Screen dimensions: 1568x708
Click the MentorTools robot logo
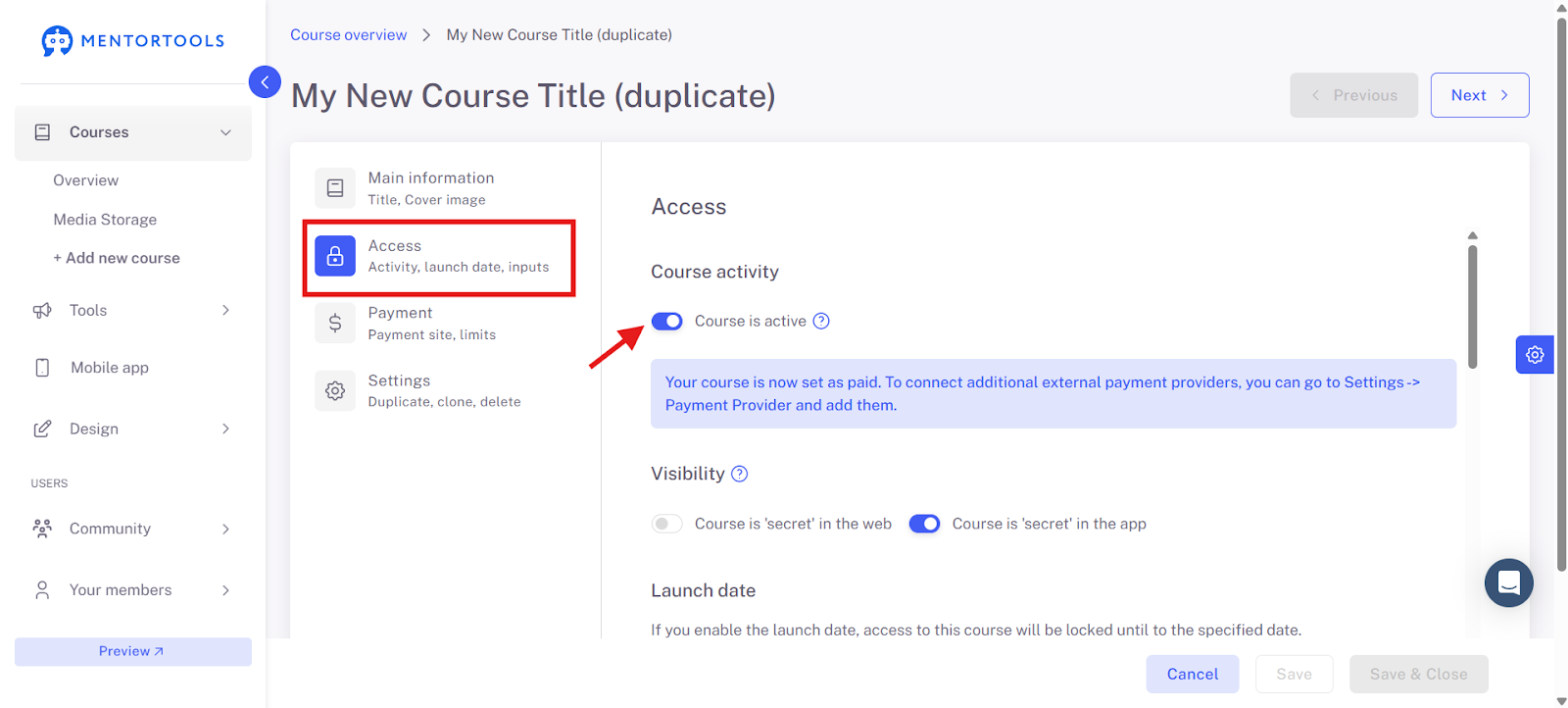[57, 41]
